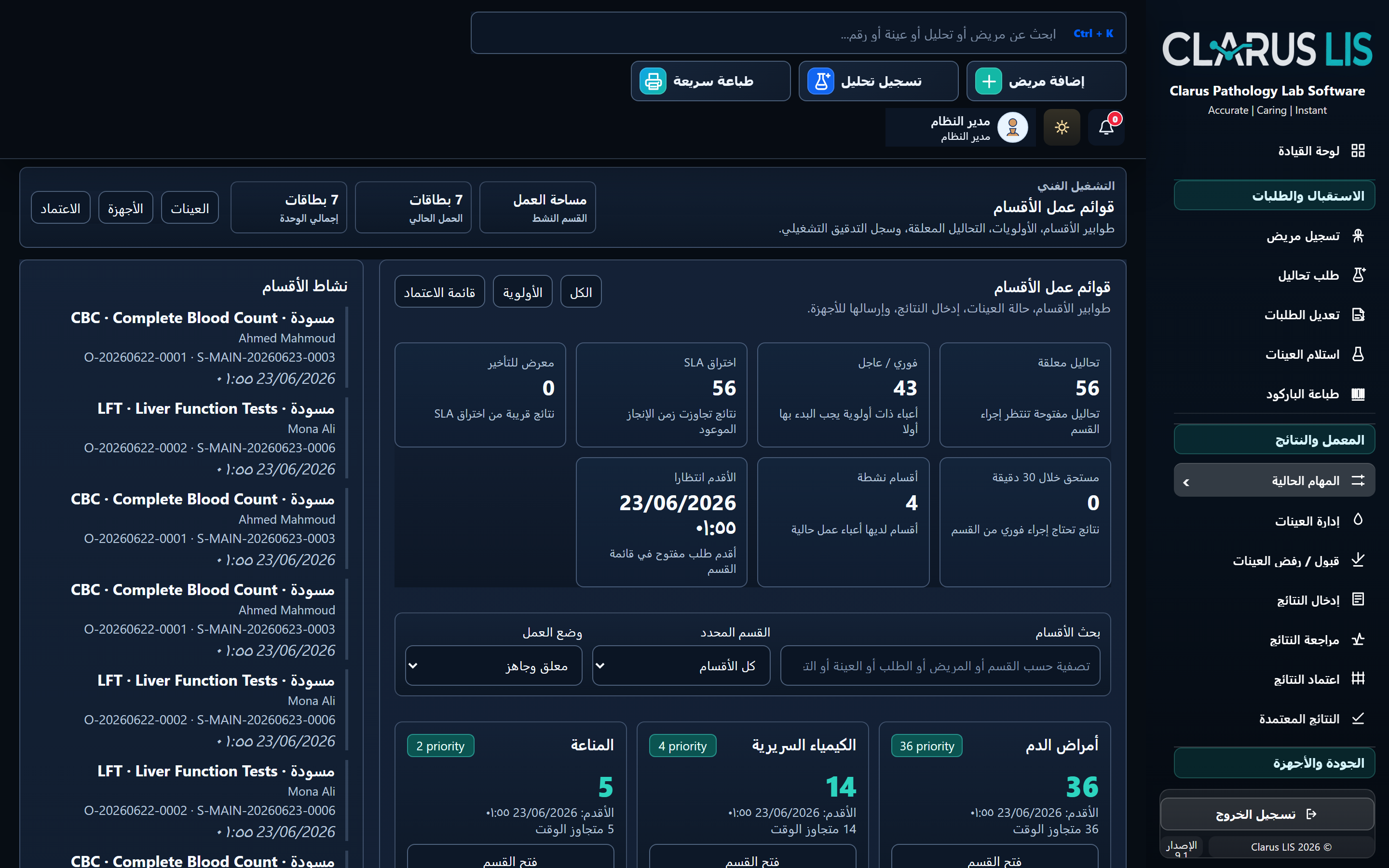Click the printer icon on طباعة سريعة
The width and height of the screenshot is (1389, 868).
(653, 81)
